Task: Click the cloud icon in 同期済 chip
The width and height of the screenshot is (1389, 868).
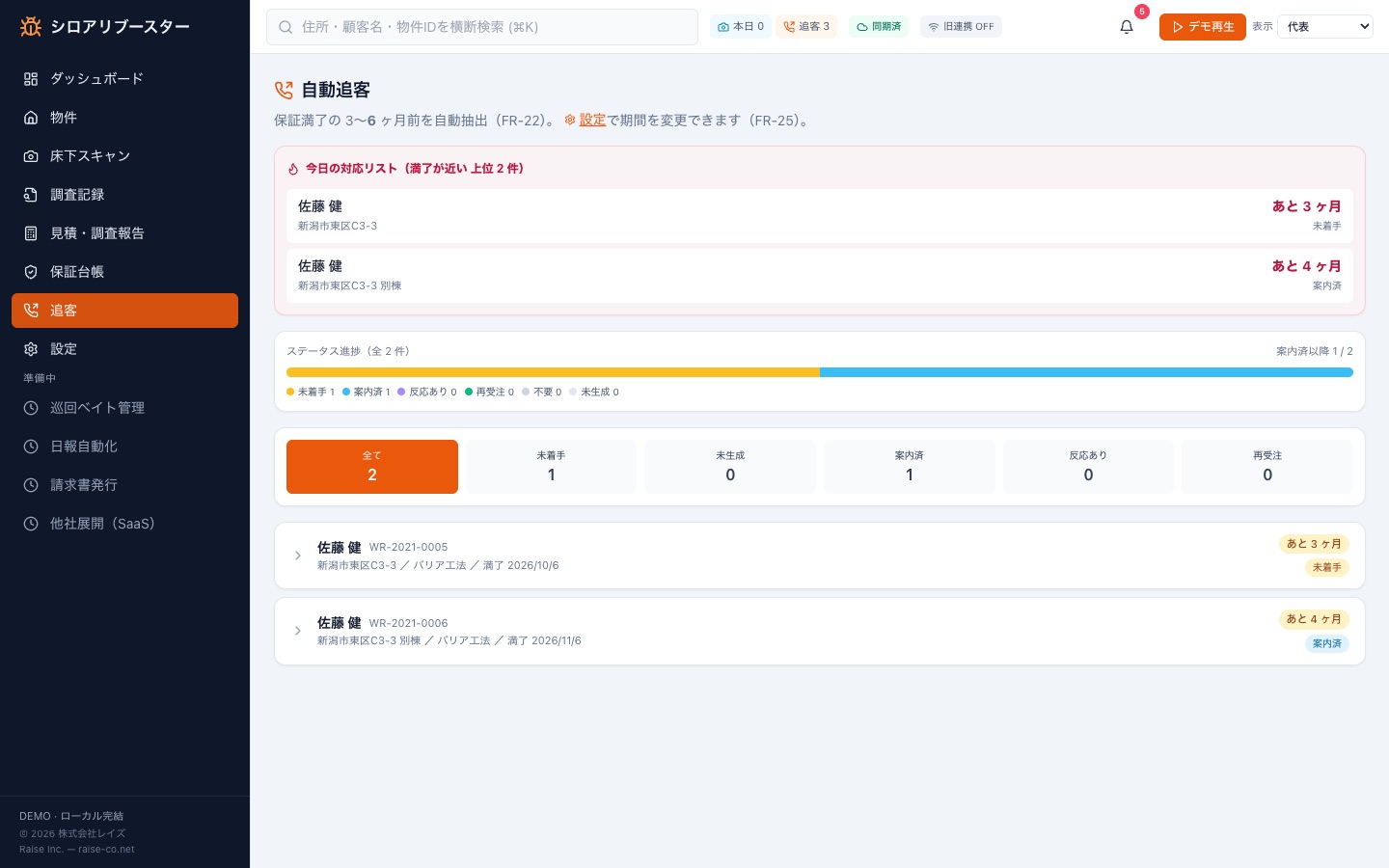Action: (862, 27)
